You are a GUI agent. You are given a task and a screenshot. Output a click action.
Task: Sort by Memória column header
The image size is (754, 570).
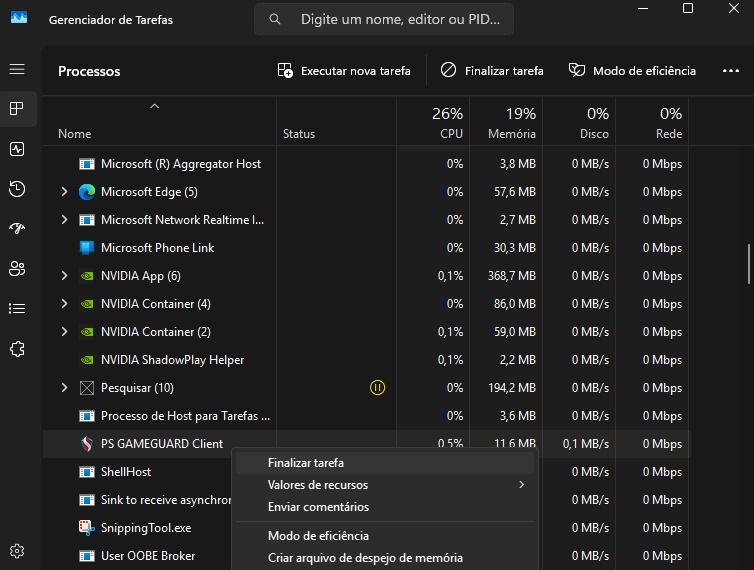[x=506, y=122]
